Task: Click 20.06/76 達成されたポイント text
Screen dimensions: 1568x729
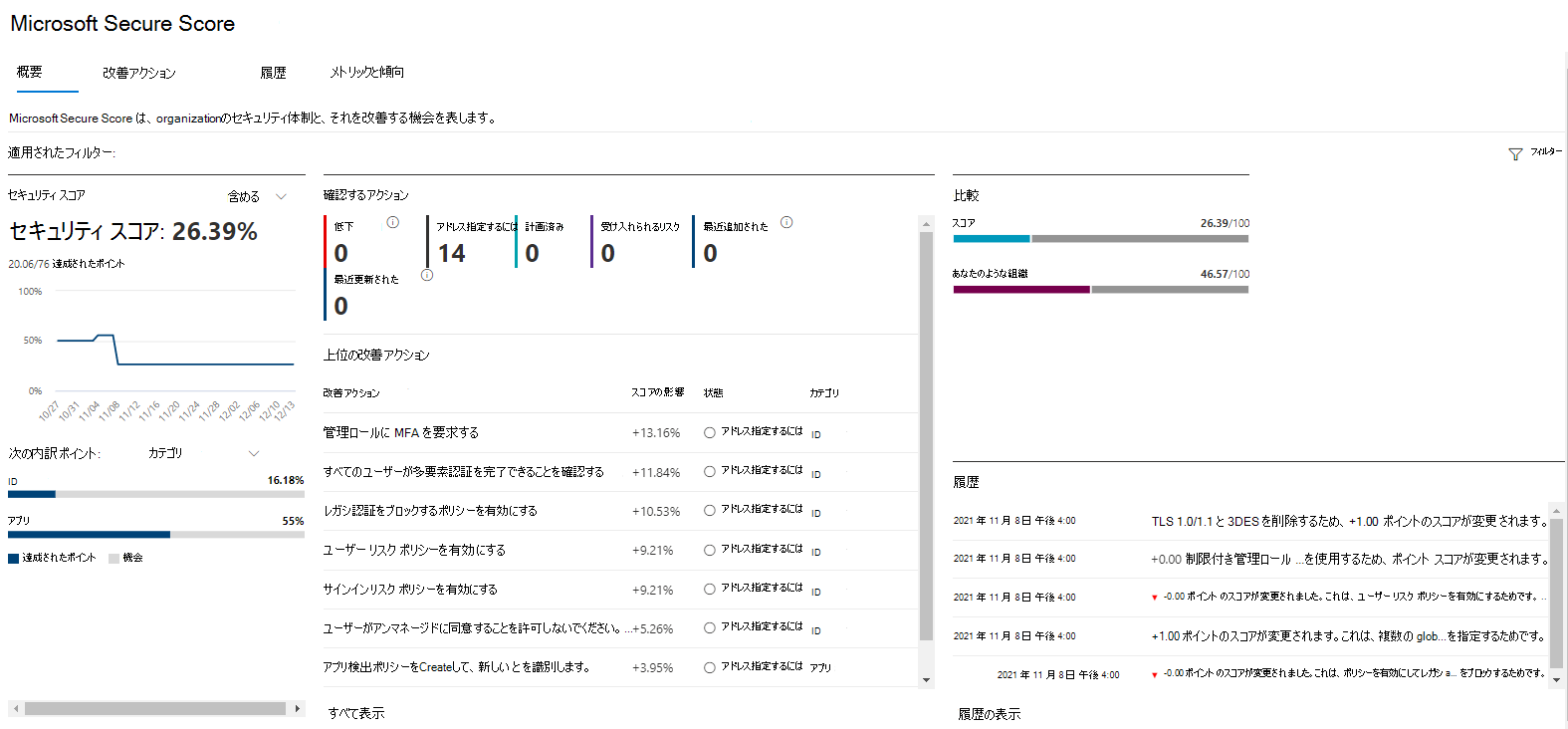Action: [67, 264]
